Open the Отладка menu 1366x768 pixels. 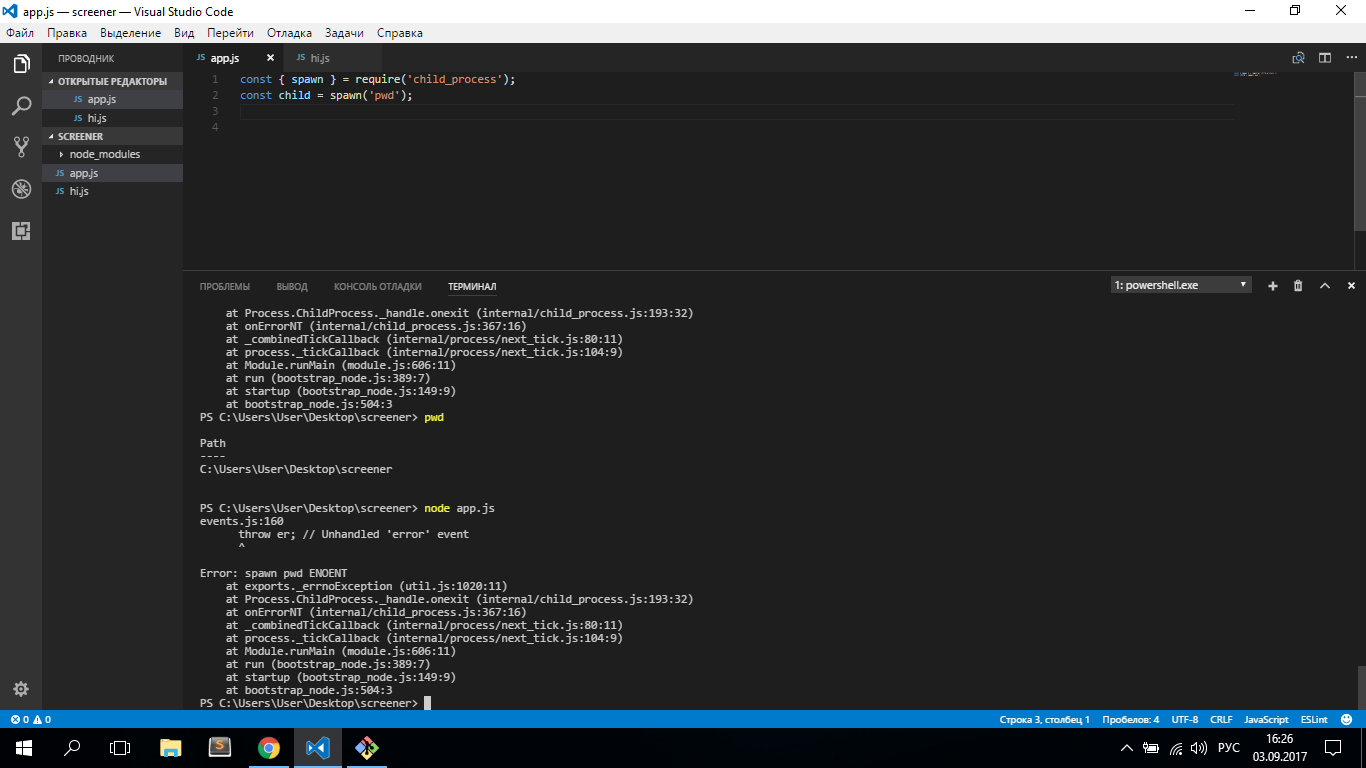(x=290, y=33)
